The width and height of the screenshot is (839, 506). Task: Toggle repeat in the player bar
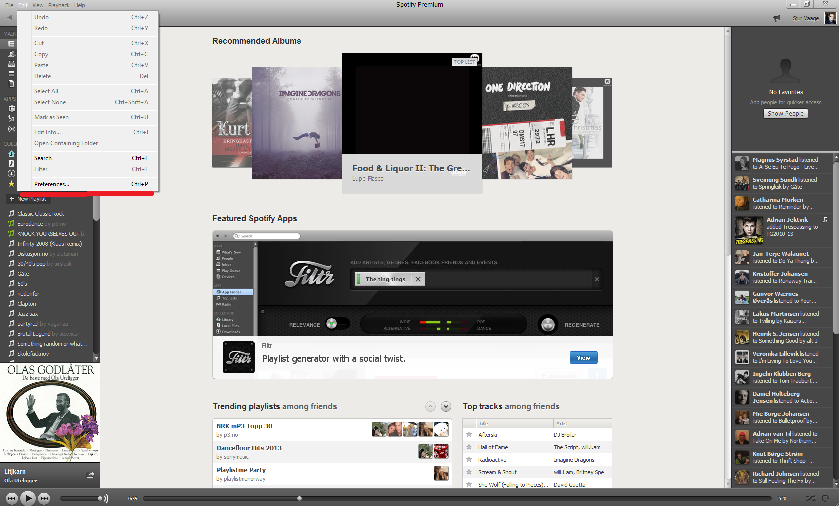click(826, 499)
